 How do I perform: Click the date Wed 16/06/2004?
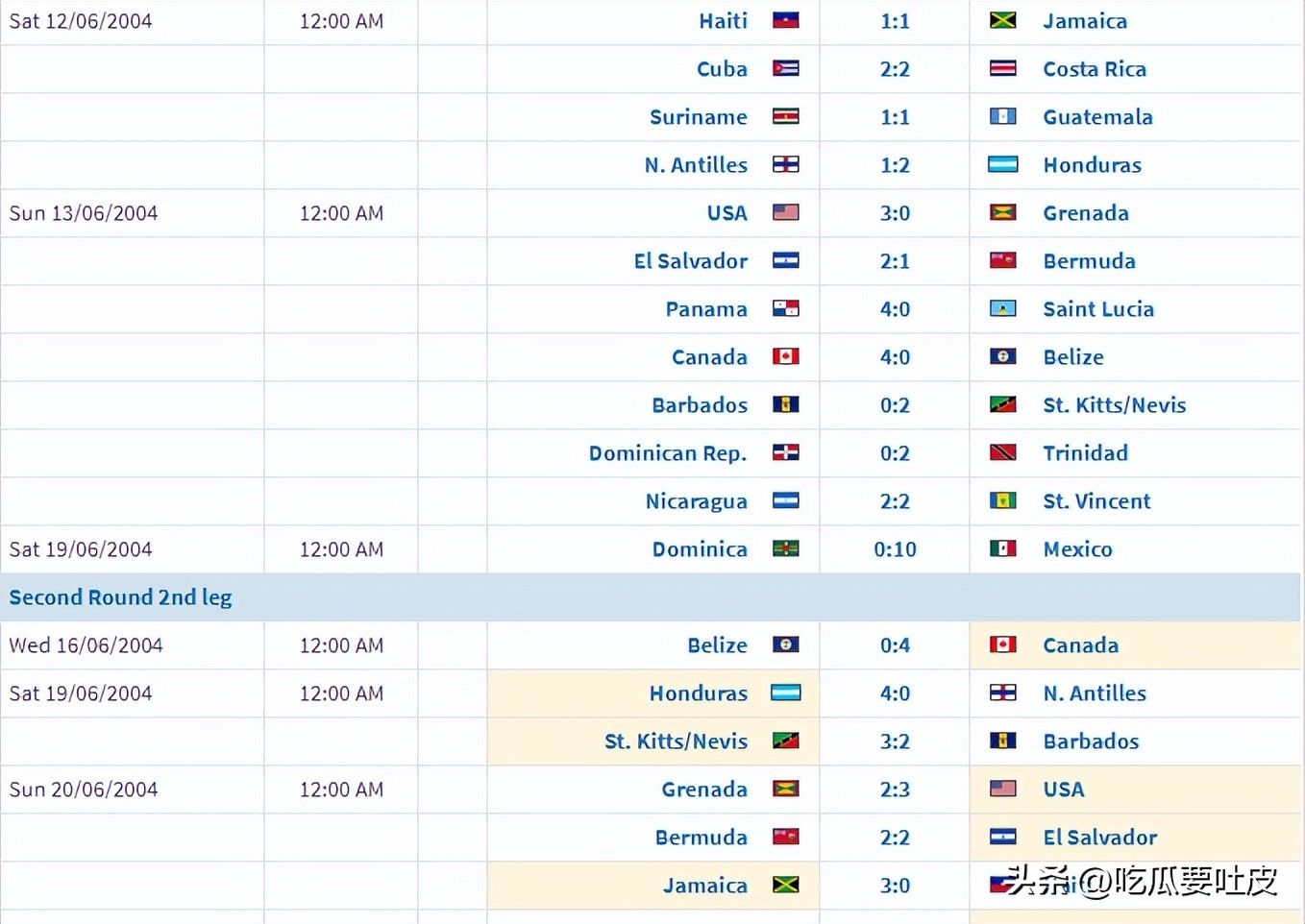click(86, 645)
